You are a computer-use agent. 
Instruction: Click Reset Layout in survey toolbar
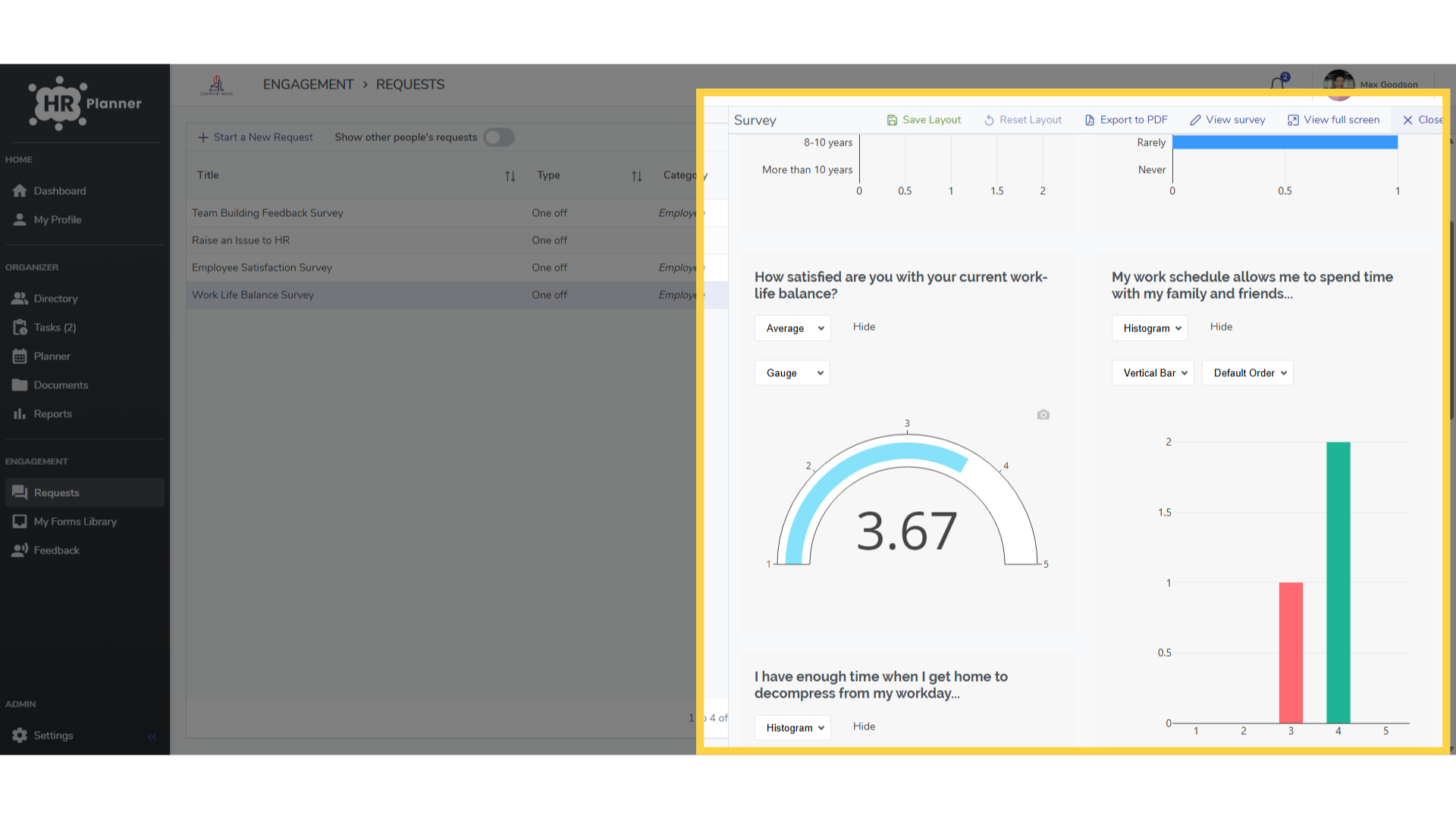pyautogui.click(x=1023, y=120)
